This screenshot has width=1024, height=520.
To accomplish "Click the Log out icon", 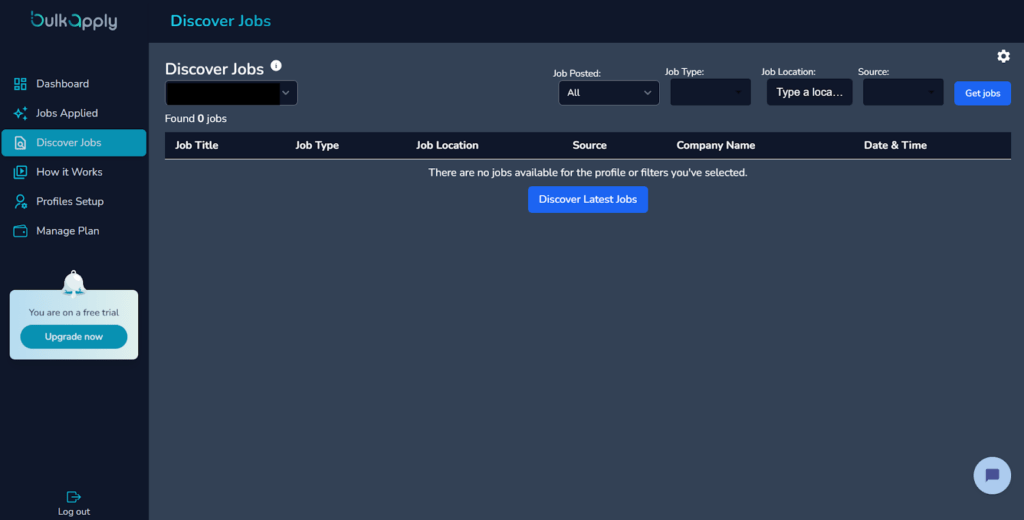I will (x=73, y=497).
